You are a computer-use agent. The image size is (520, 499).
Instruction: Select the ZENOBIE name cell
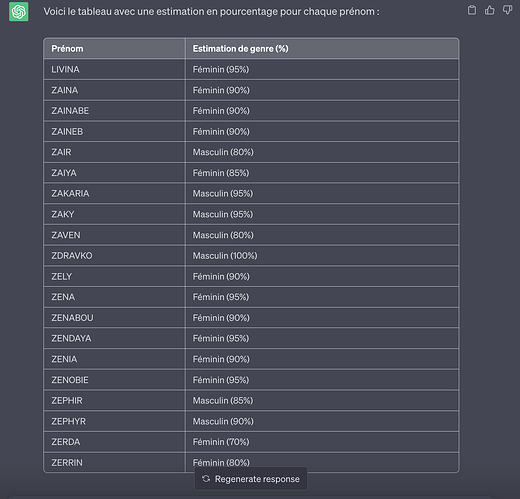click(114, 380)
